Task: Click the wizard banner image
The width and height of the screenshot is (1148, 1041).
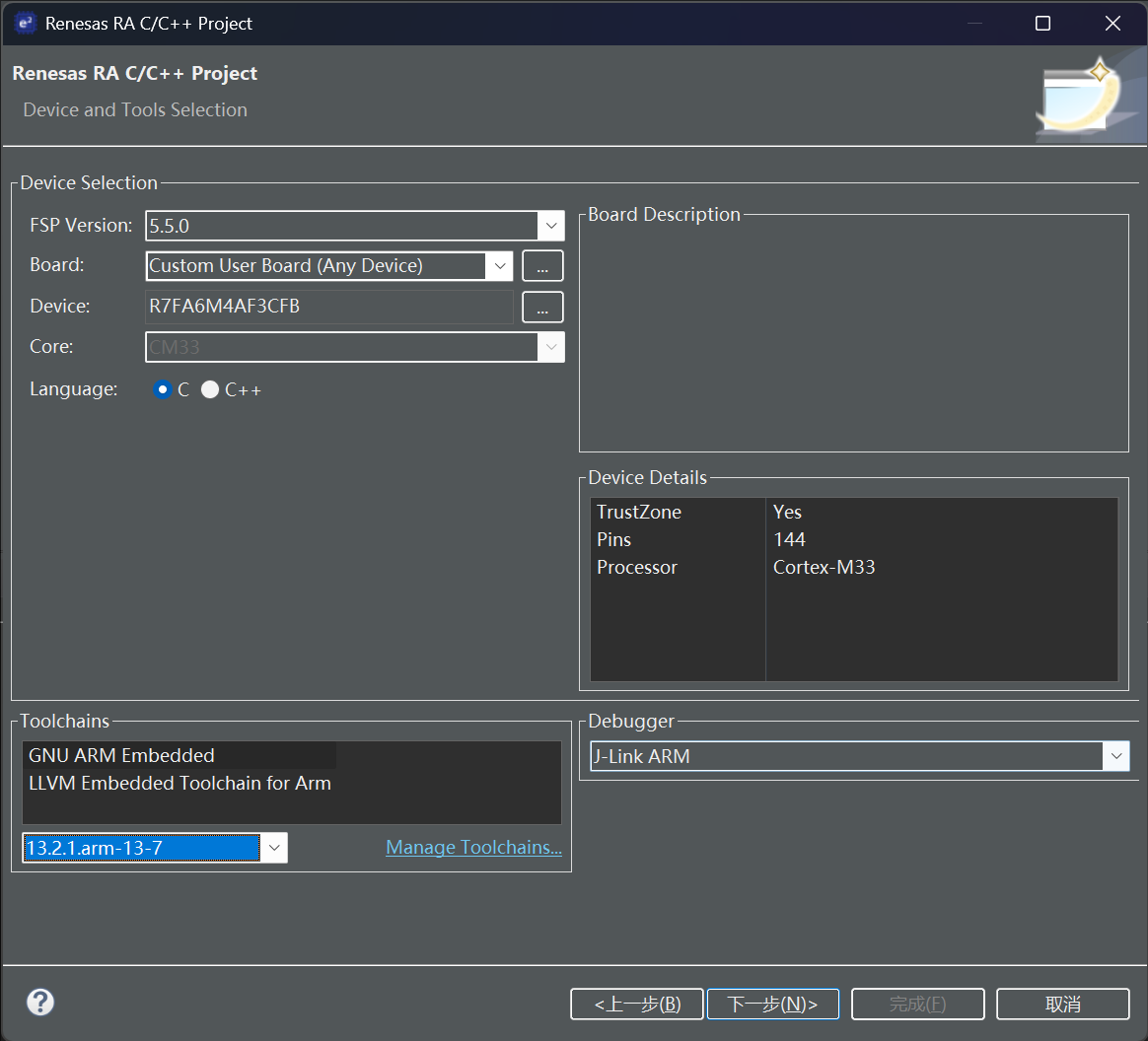Action: (1090, 97)
